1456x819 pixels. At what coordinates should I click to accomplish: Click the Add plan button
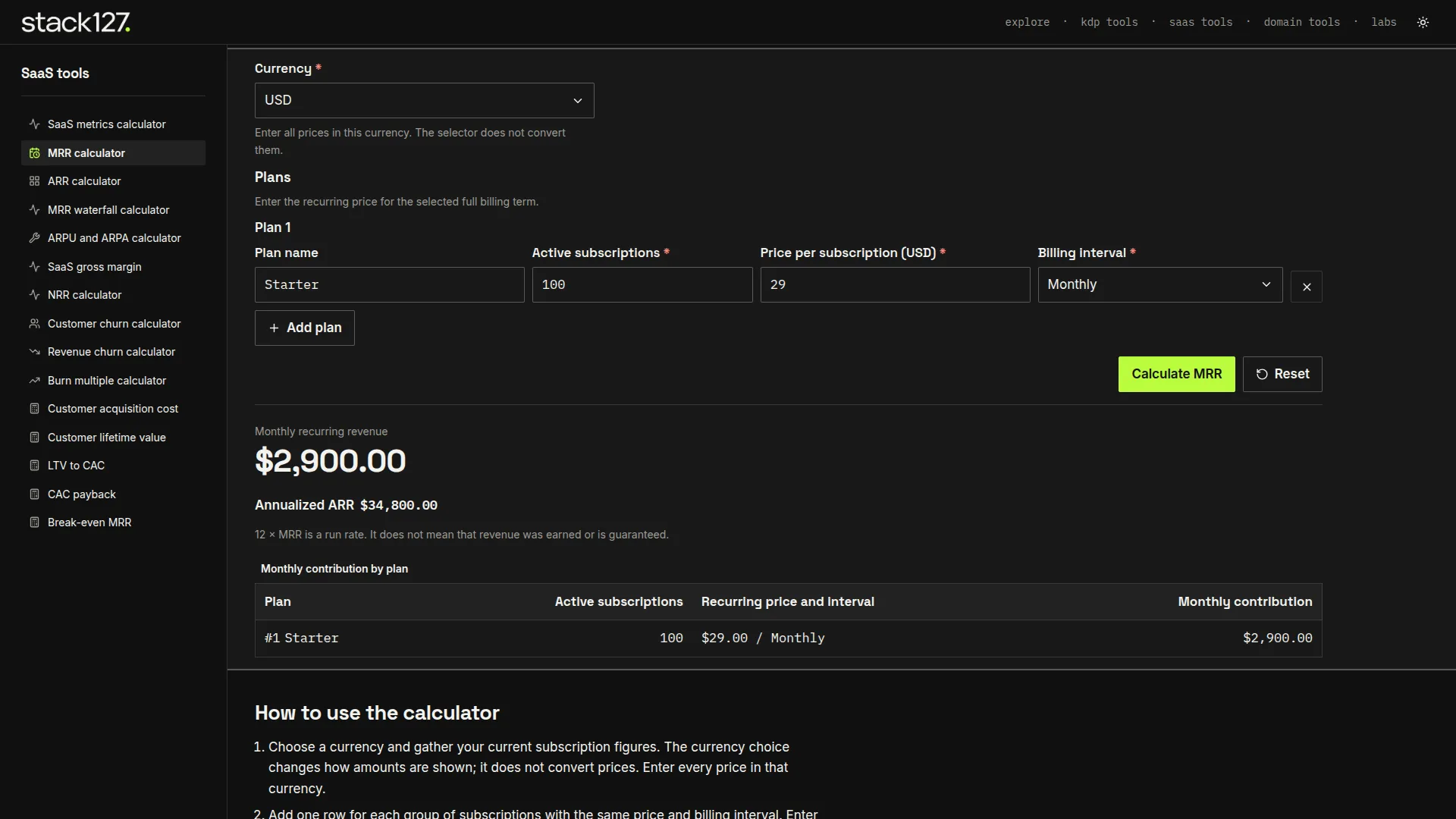pyautogui.click(x=304, y=328)
